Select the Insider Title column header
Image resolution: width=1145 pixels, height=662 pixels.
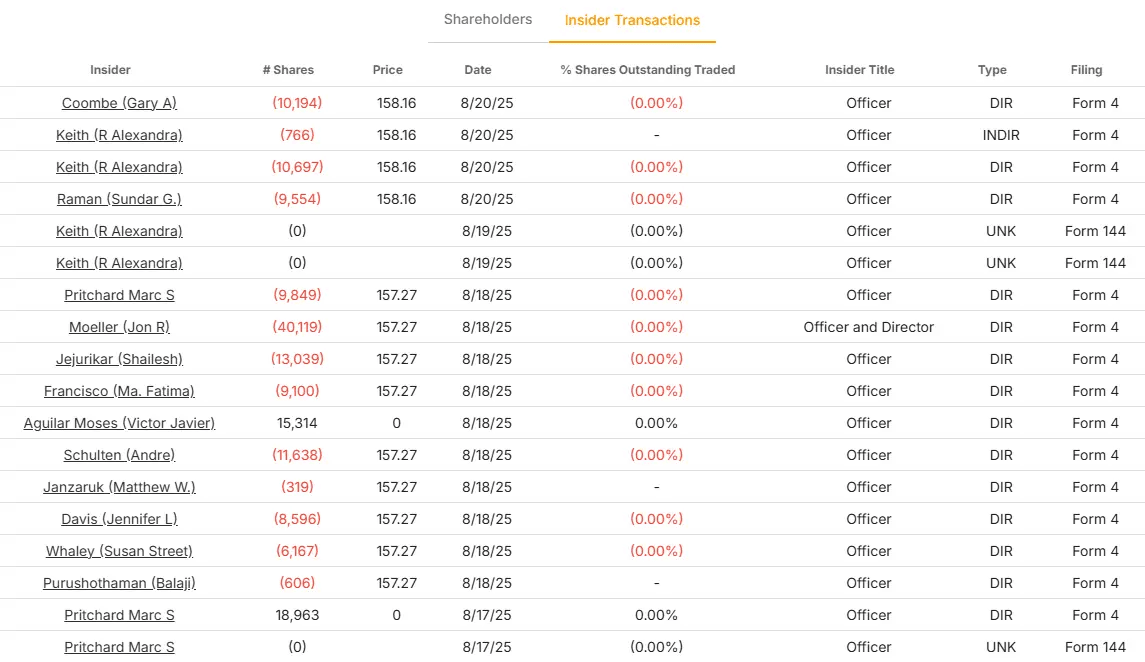coord(859,70)
